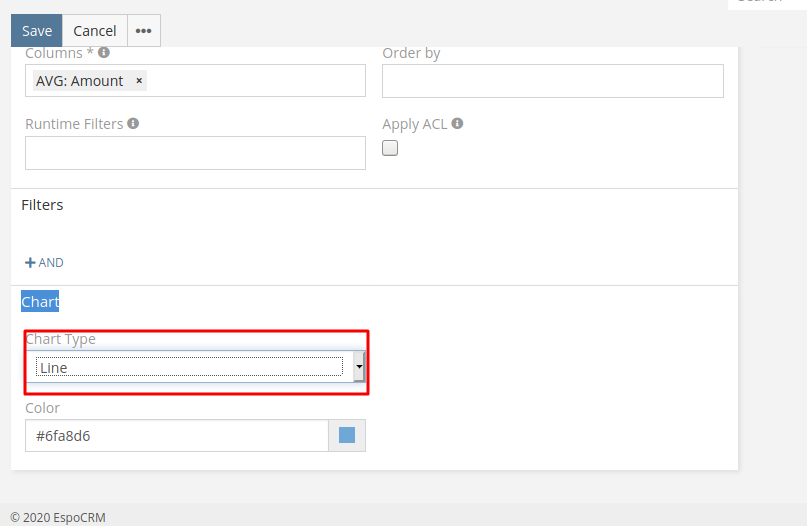Add an AND filter group
The width and height of the screenshot is (807, 526).
coord(44,263)
